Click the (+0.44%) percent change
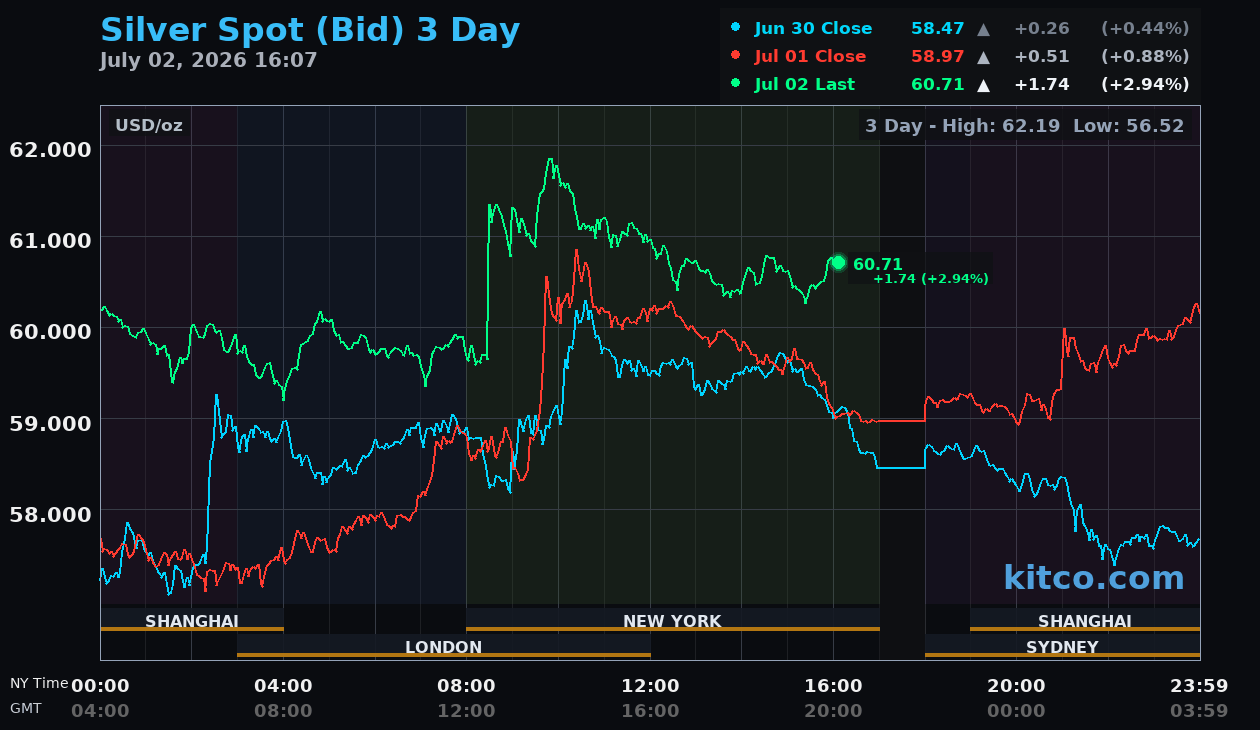 [1145, 29]
